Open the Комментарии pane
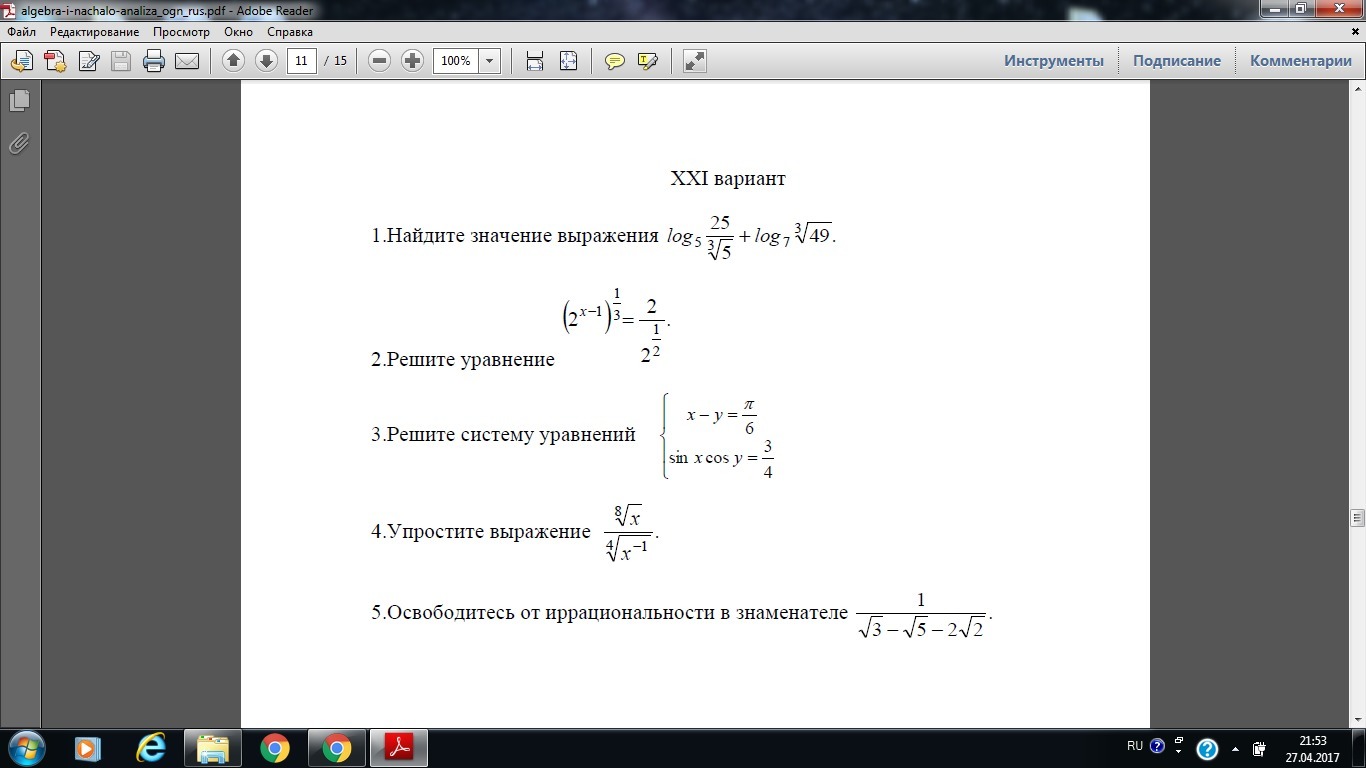Viewport: 1366px width, 768px height. pos(1300,61)
